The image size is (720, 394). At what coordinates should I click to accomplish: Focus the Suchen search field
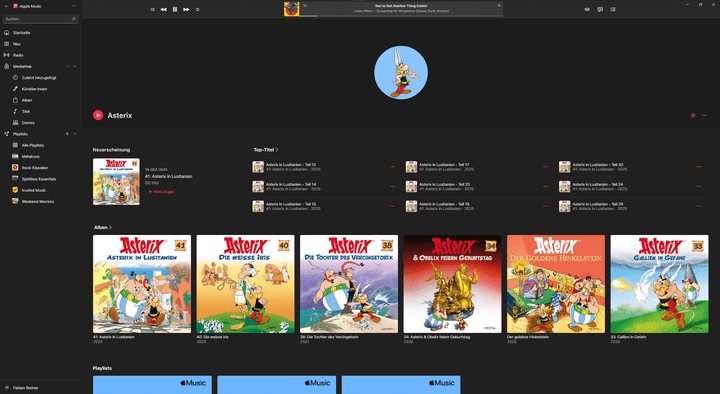40,19
